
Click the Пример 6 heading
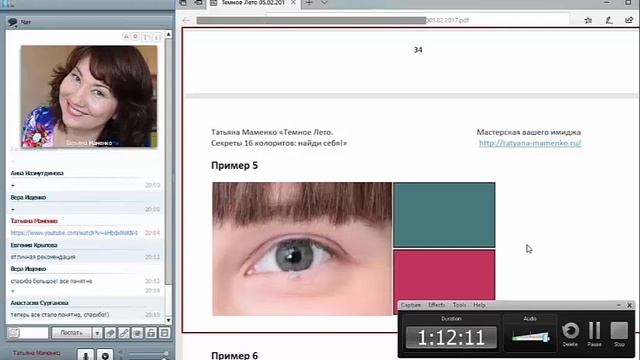(x=234, y=355)
